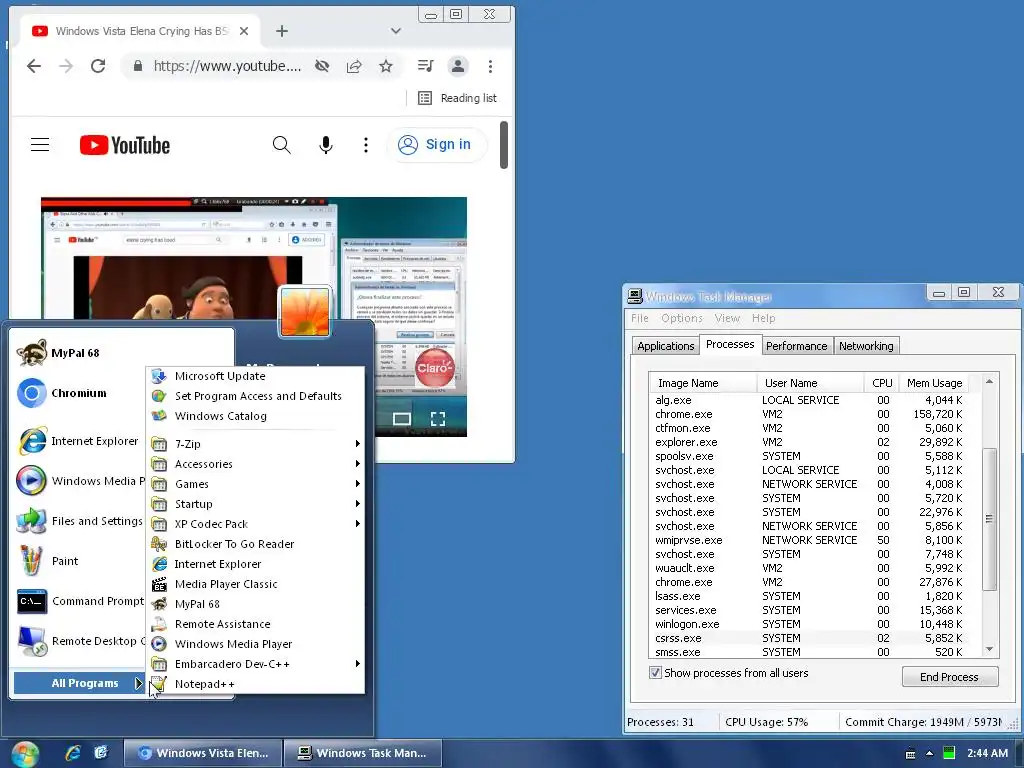Viewport: 1024px width, 768px height.
Task: Open the YouTube hamburger guide menu
Action: [x=40, y=144]
